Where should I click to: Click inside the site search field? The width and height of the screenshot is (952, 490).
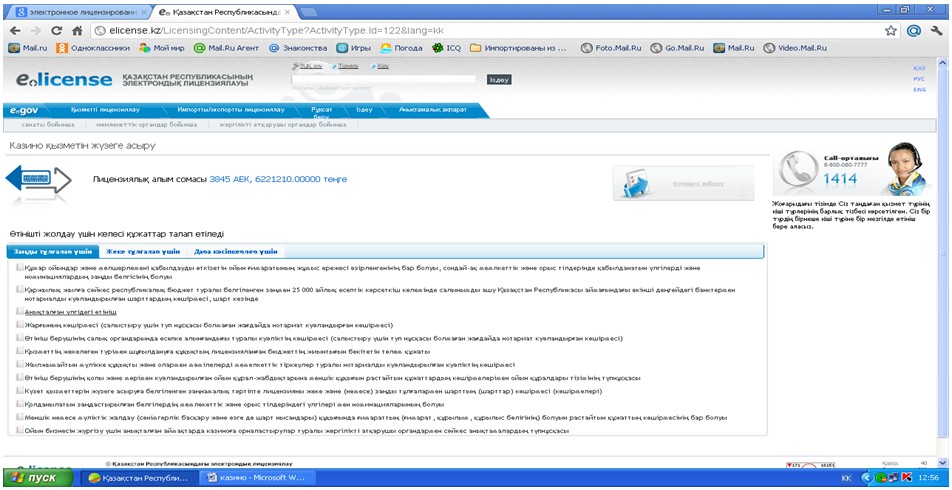coord(383,79)
